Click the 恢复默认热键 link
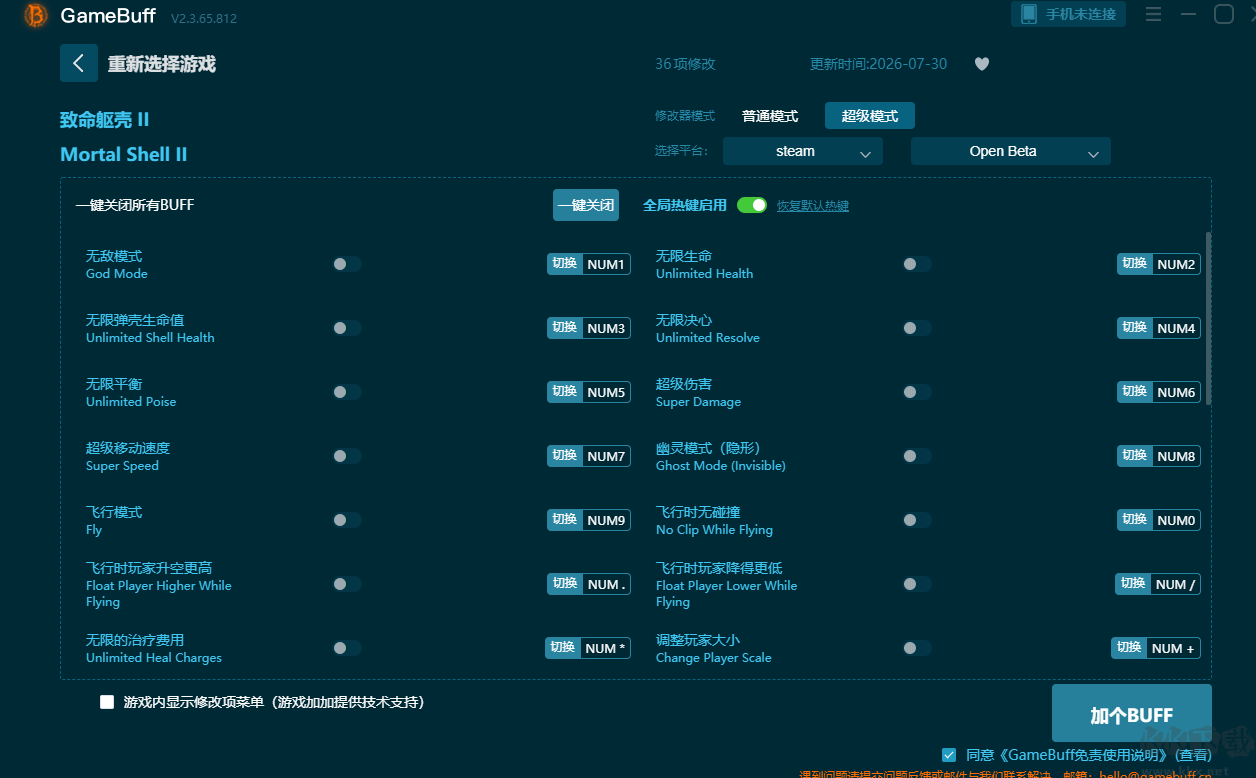1256x778 pixels. click(x=813, y=206)
